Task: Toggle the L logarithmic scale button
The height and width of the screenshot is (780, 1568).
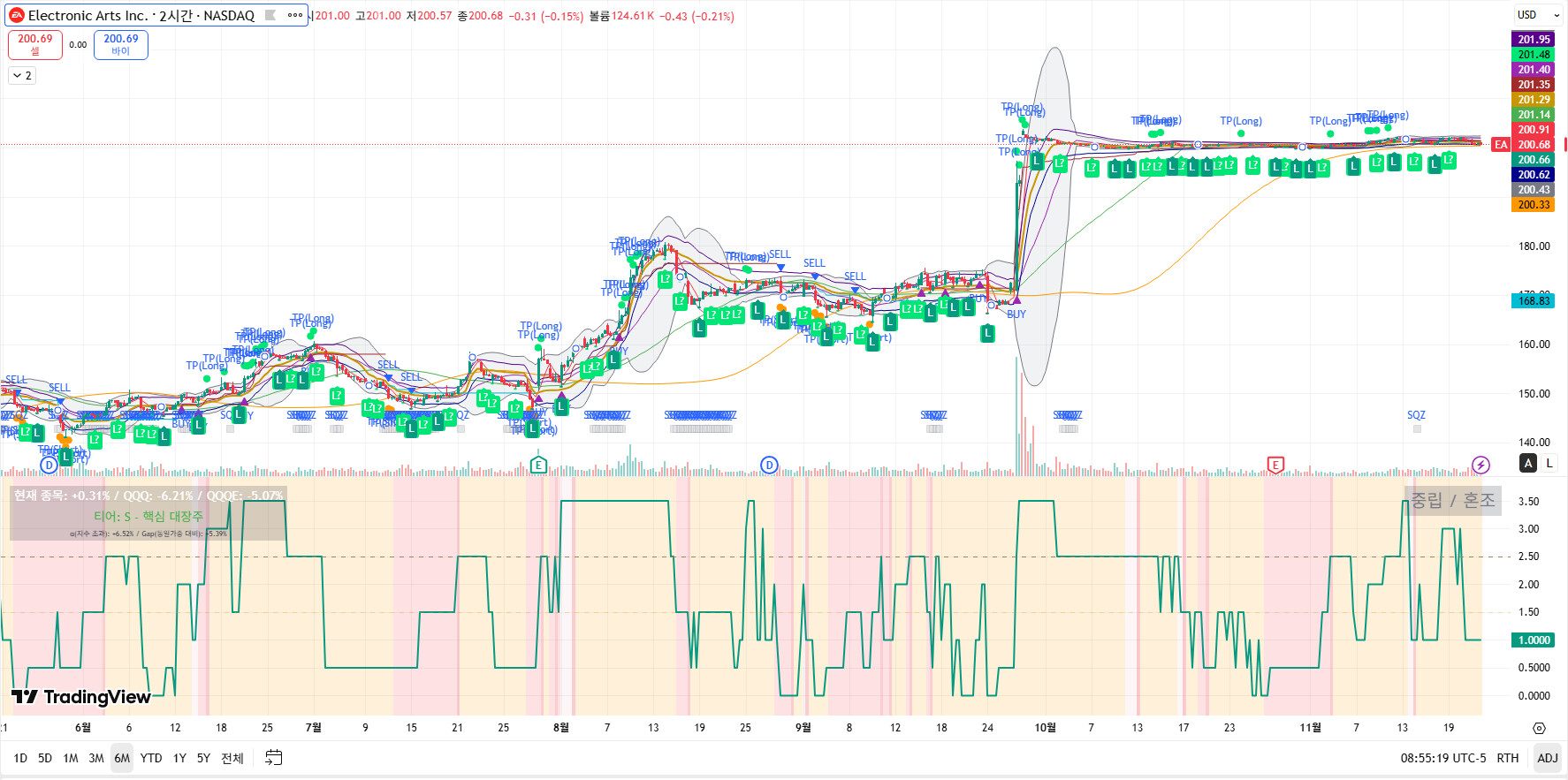Action: tap(1549, 463)
